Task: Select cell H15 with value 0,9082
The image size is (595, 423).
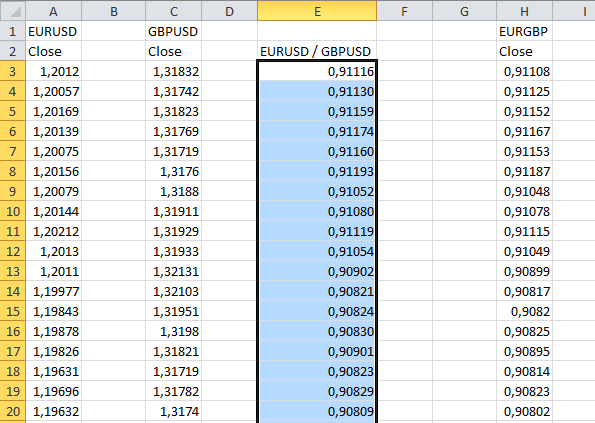Action: 524,311
